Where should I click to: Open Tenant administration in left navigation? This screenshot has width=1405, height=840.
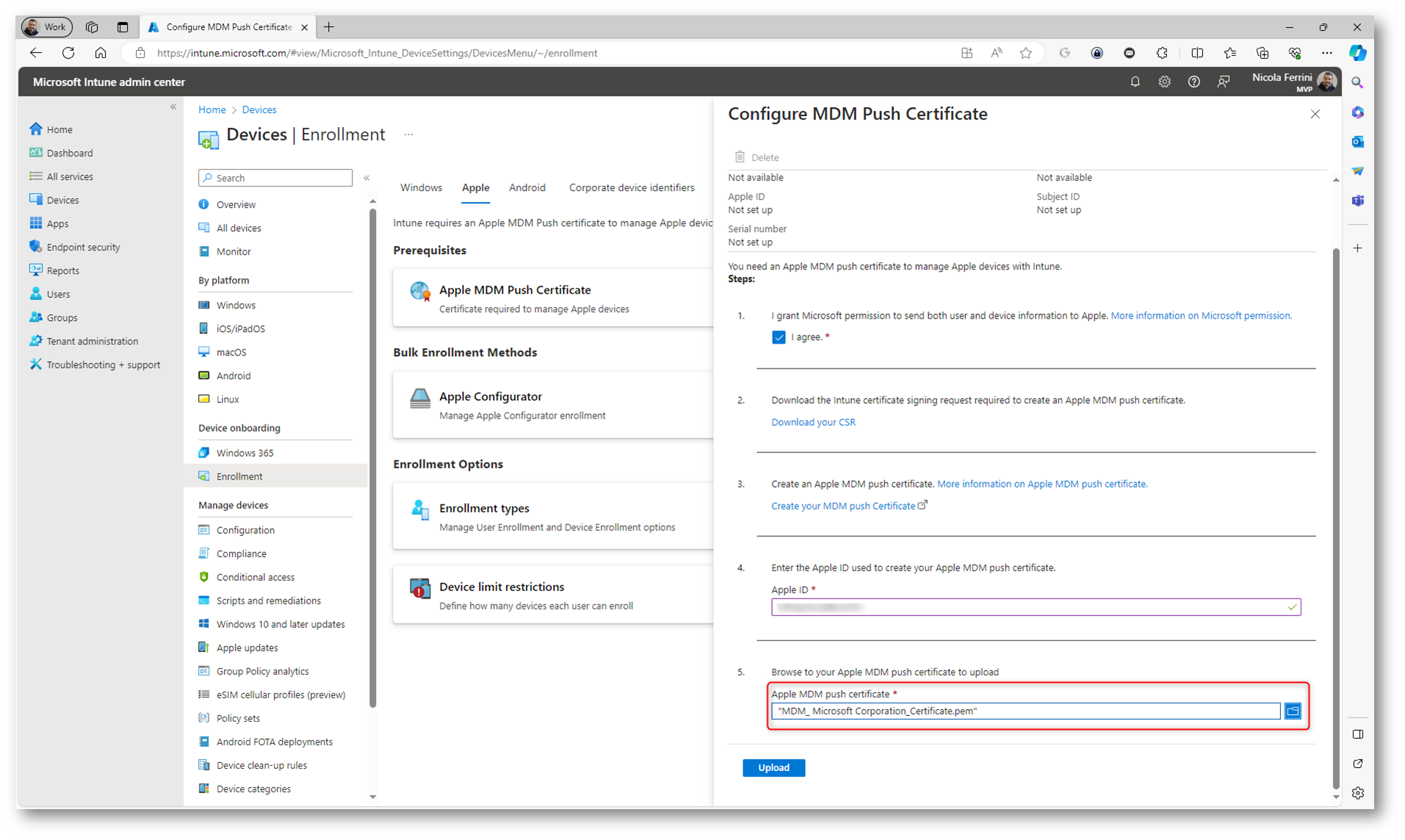click(92, 341)
